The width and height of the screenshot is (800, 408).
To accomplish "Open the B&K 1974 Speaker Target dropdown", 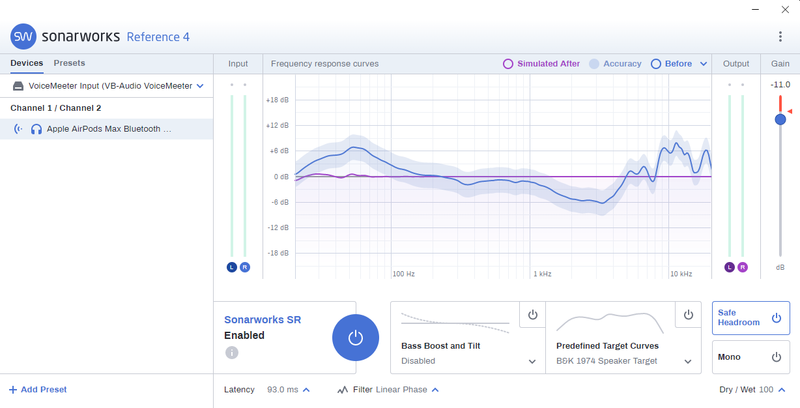I will click(x=688, y=362).
